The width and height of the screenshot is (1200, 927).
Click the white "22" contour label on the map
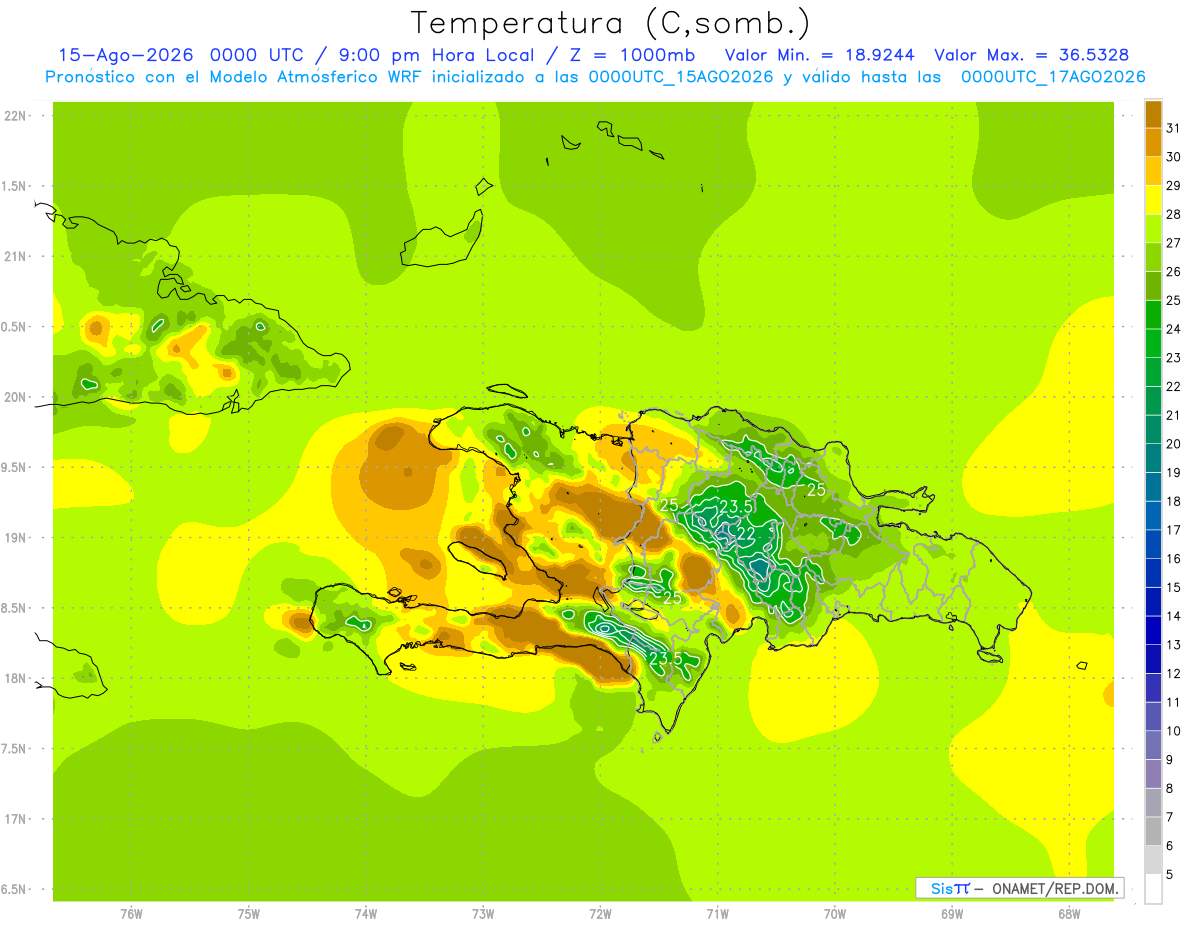745,535
